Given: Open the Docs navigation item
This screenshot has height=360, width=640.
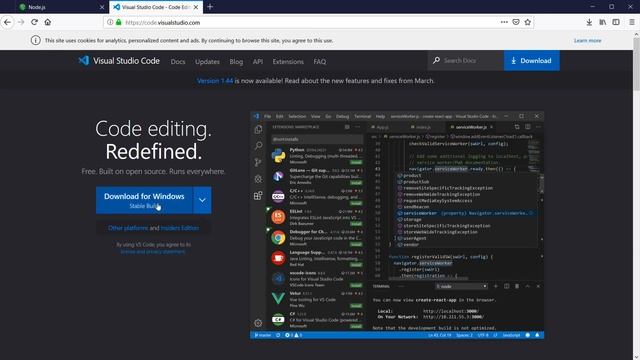Looking at the screenshot, I should (178, 62).
